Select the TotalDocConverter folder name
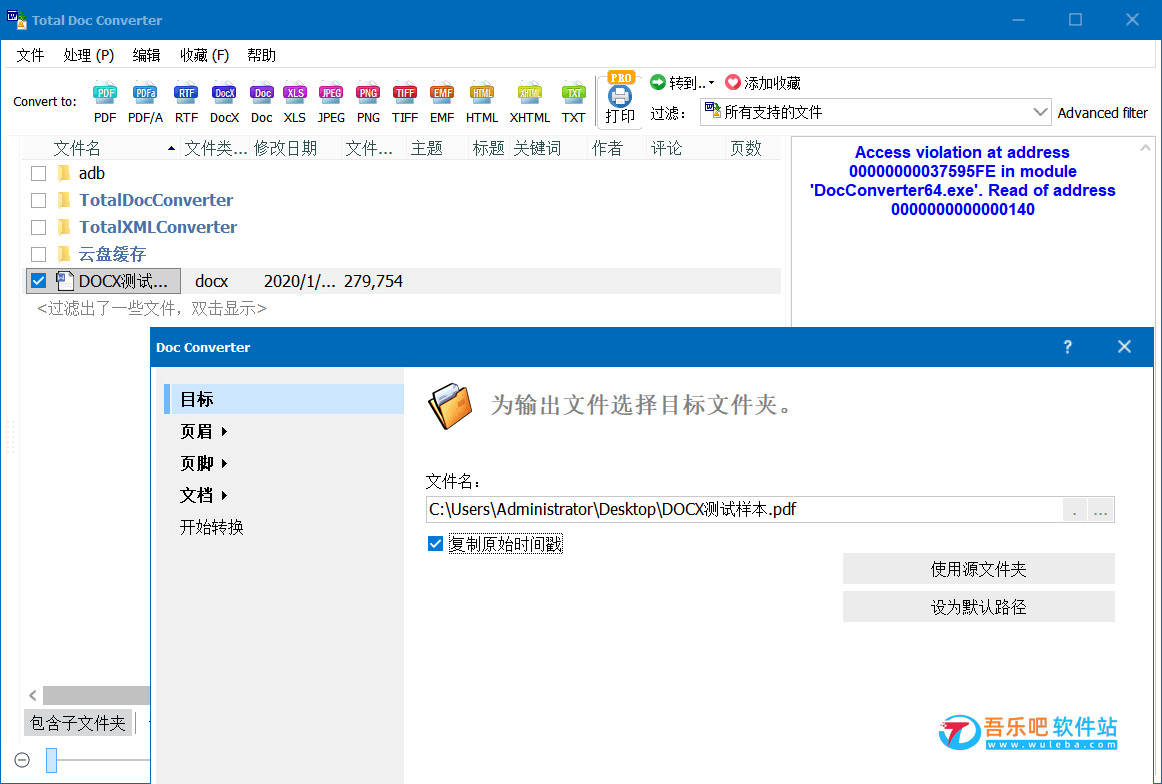 [x=156, y=200]
